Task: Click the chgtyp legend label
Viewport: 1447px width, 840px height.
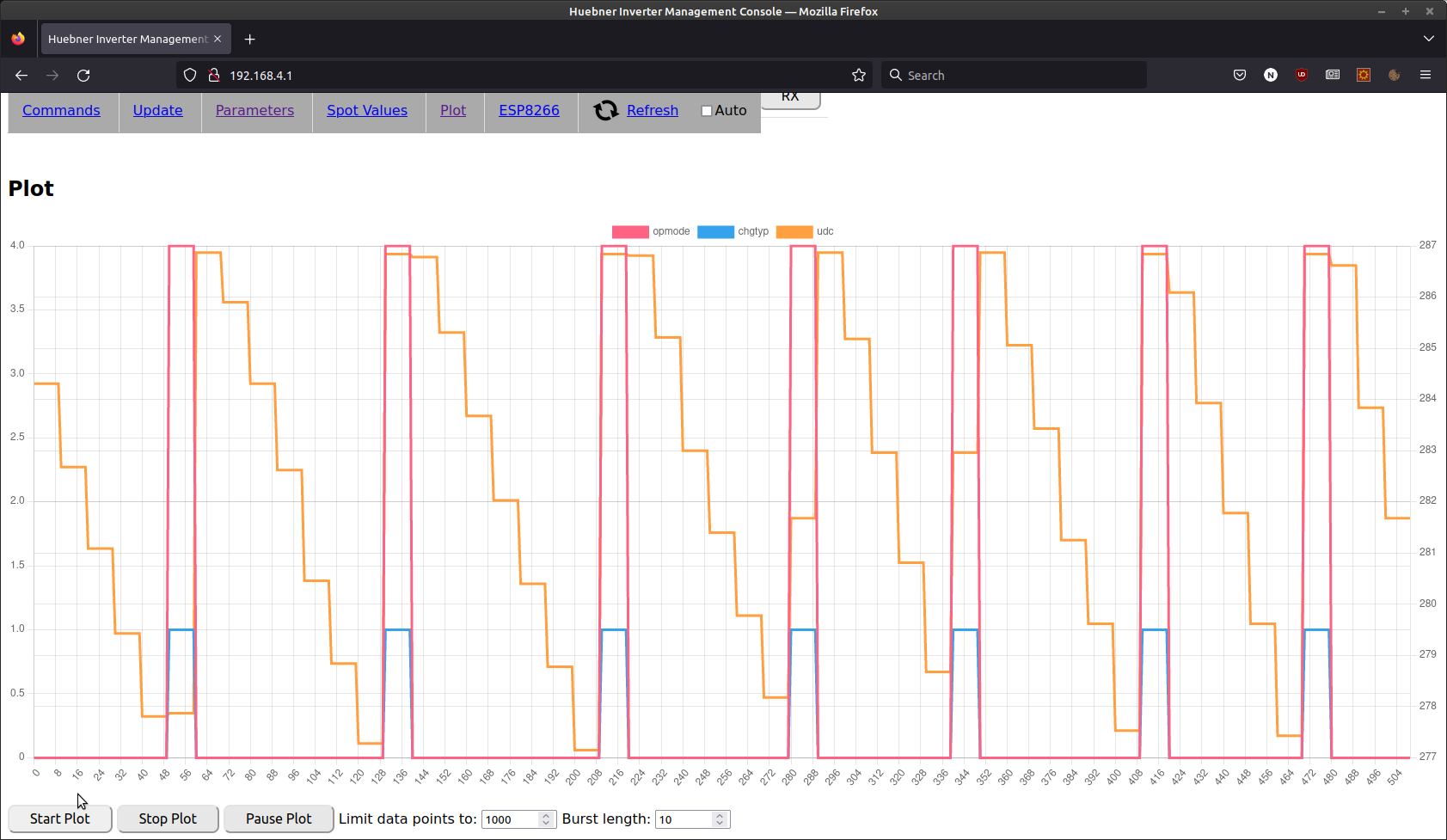Action: pos(753,231)
